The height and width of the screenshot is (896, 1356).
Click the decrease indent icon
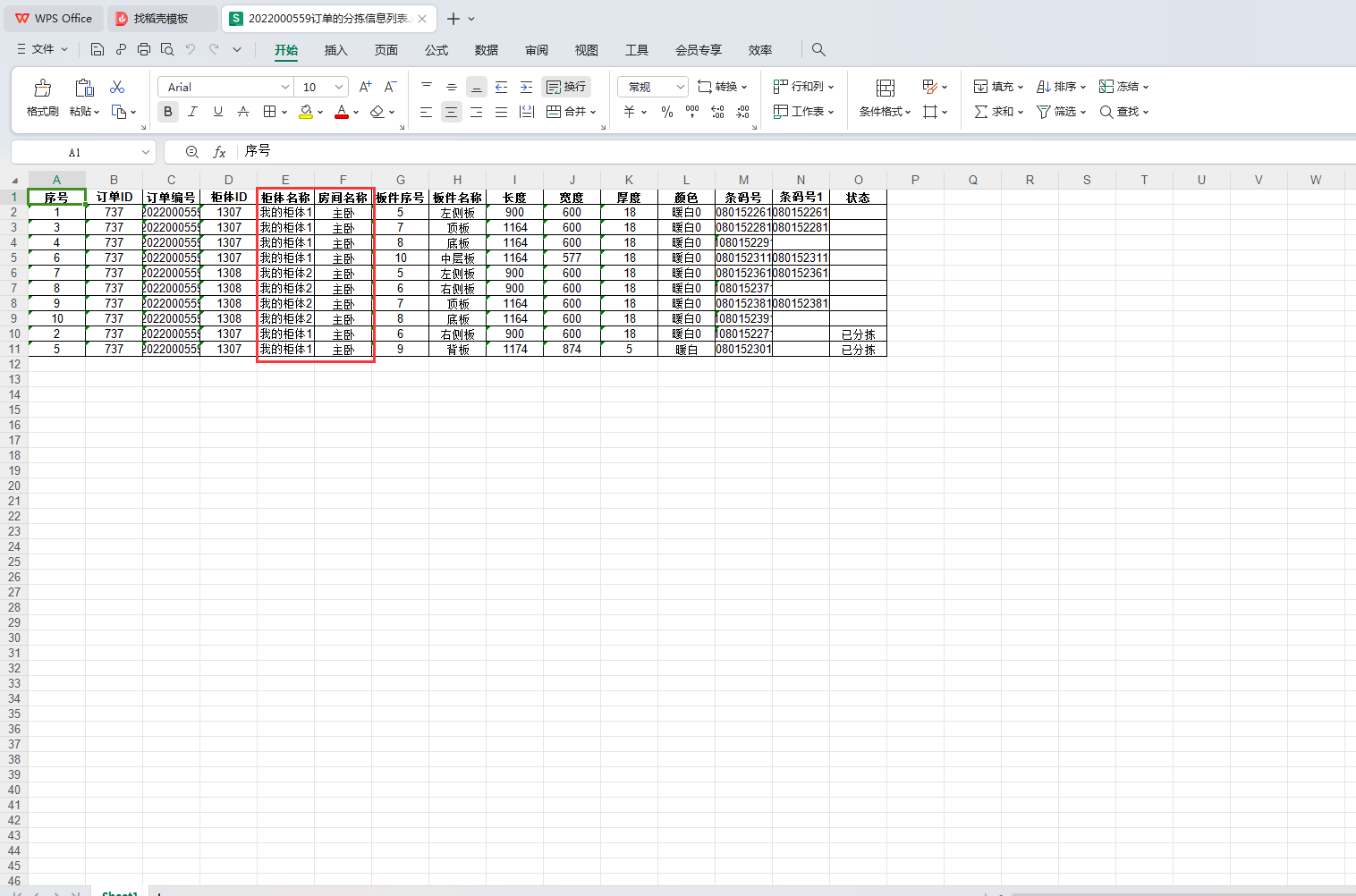point(502,87)
